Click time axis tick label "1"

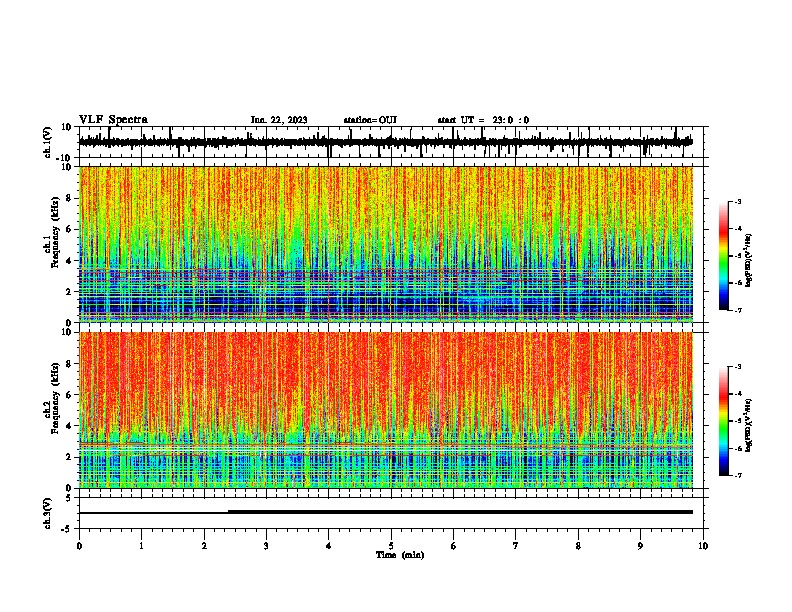[141, 546]
